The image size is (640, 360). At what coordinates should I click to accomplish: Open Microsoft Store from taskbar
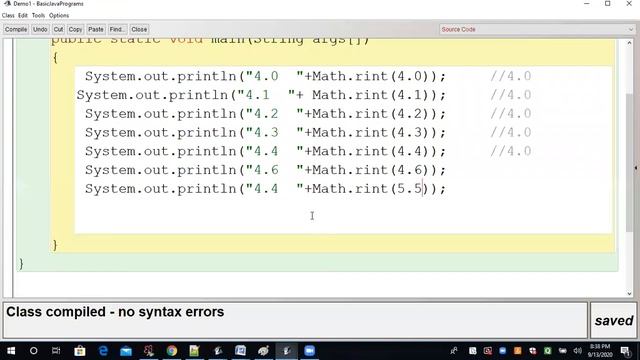point(80,351)
